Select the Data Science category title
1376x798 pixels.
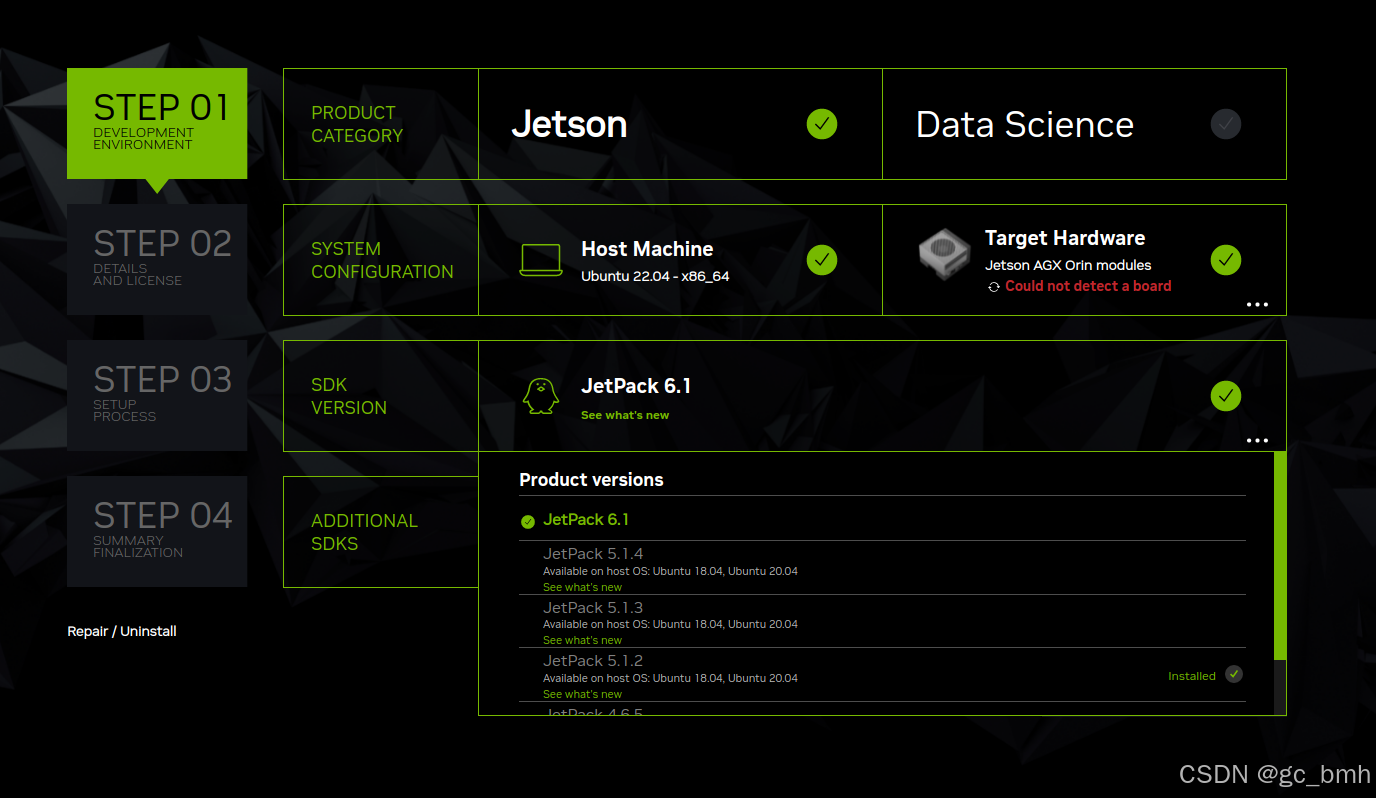1025,124
